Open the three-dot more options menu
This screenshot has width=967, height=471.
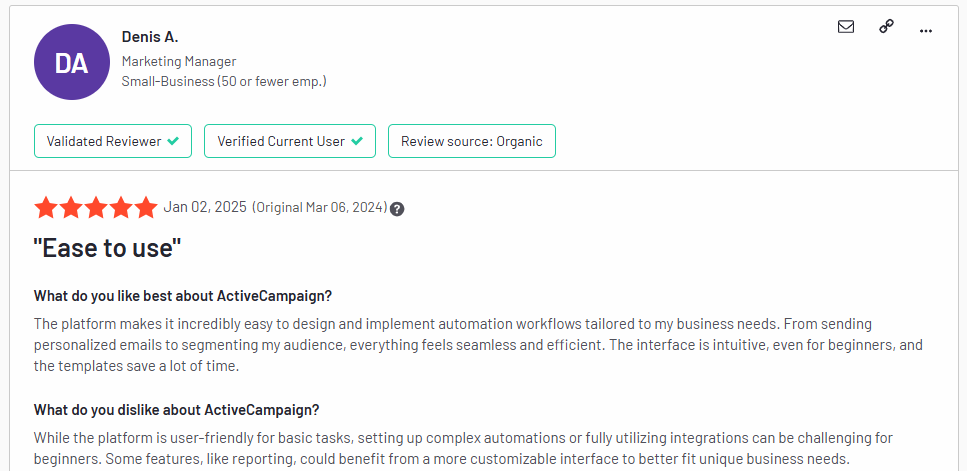[x=926, y=31]
